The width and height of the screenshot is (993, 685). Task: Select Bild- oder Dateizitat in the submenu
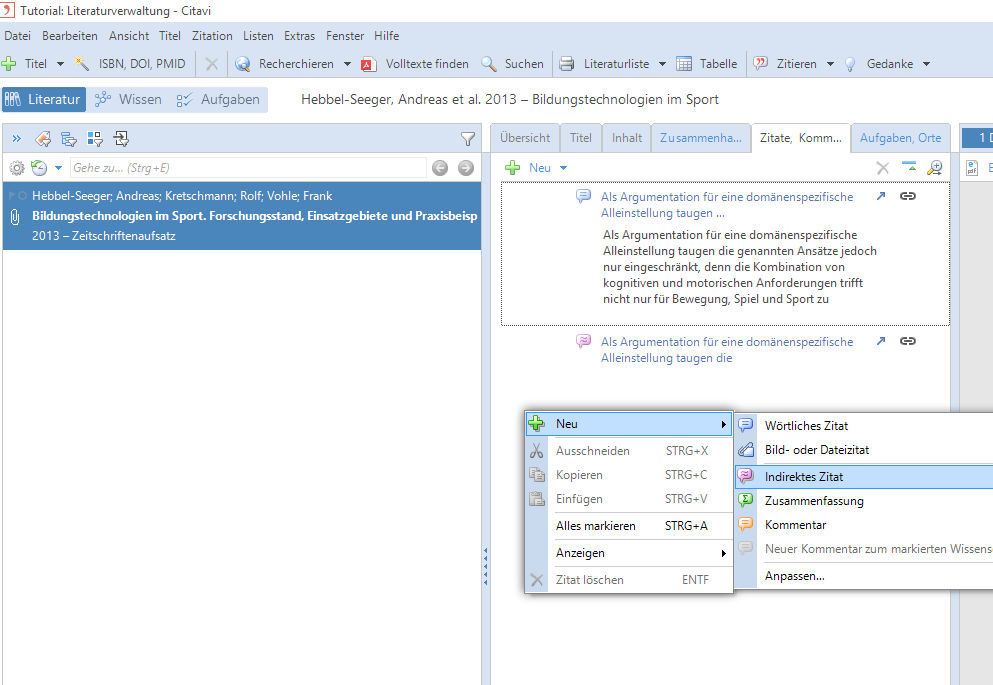(864, 450)
